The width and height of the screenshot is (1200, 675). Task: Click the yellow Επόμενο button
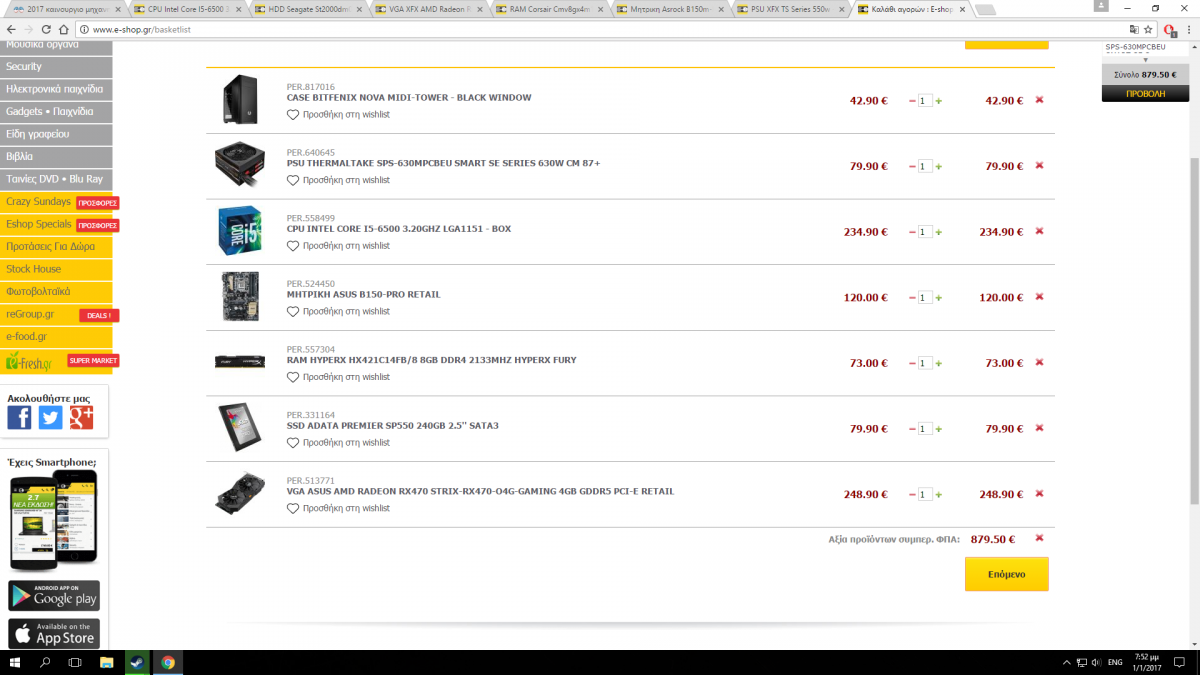coord(1006,574)
